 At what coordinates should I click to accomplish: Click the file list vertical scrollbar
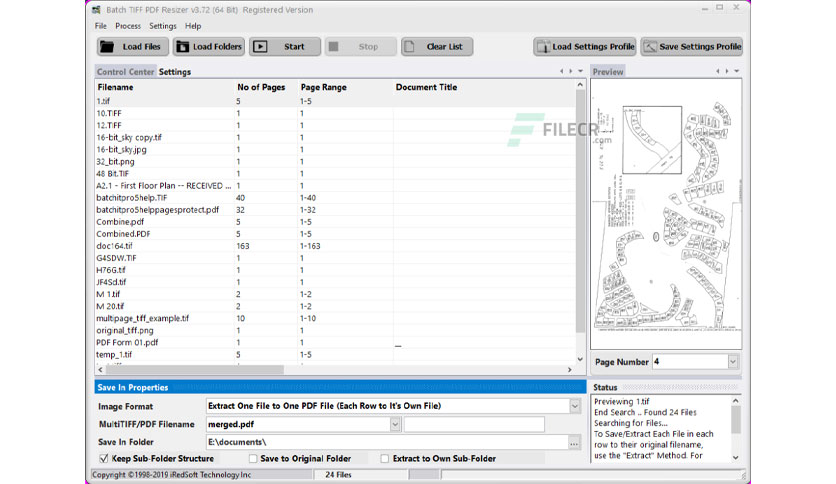[x=580, y=213]
